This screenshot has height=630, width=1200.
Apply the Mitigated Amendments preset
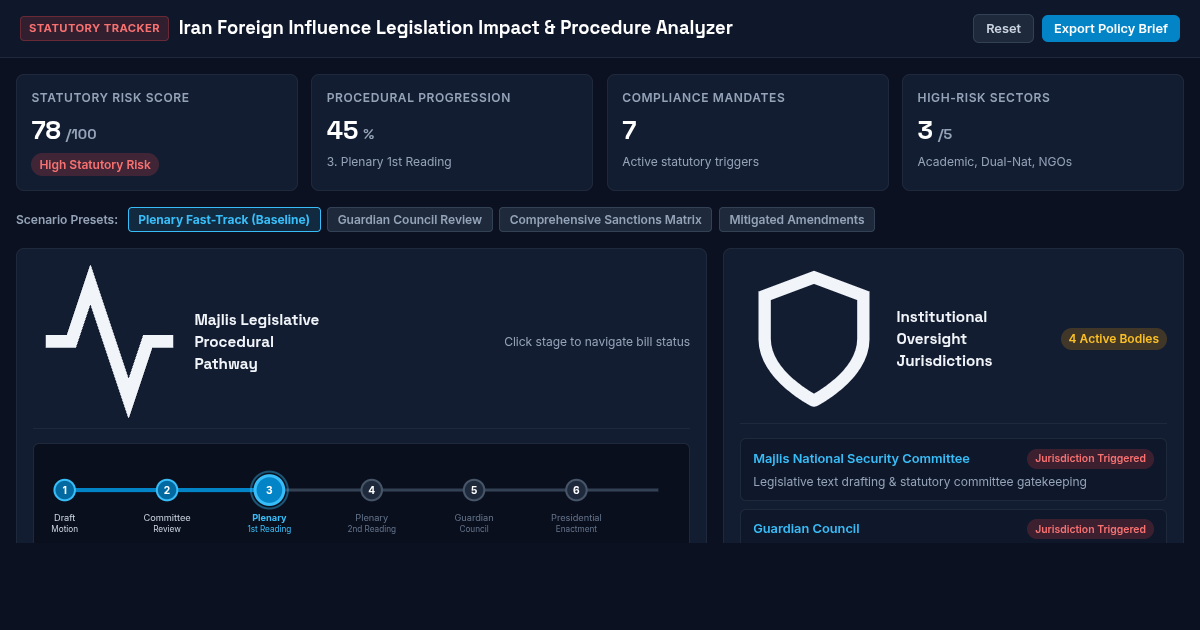coord(797,219)
